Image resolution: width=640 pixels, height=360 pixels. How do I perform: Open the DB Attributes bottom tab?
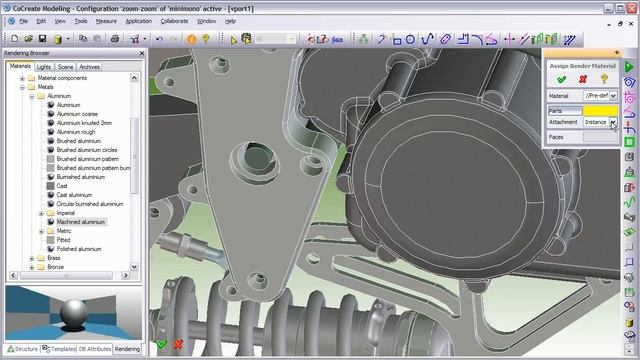click(94, 349)
